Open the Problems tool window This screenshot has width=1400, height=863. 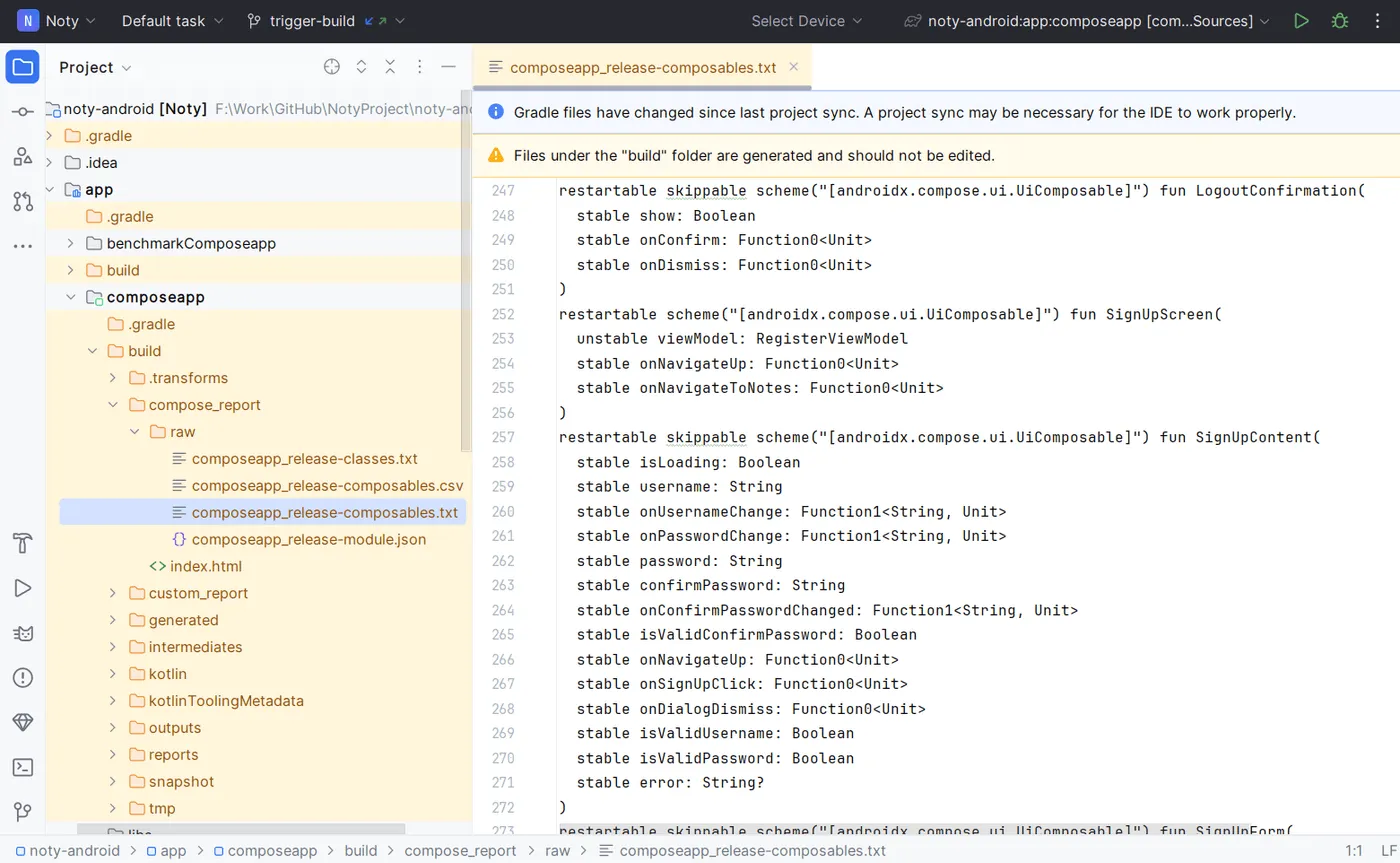[x=23, y=677]
